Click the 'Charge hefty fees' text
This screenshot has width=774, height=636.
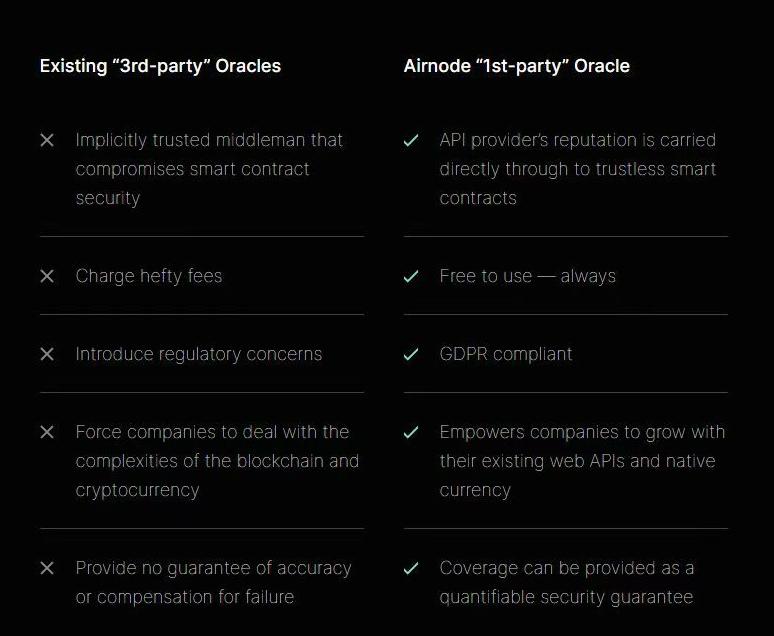click(149, 276)
